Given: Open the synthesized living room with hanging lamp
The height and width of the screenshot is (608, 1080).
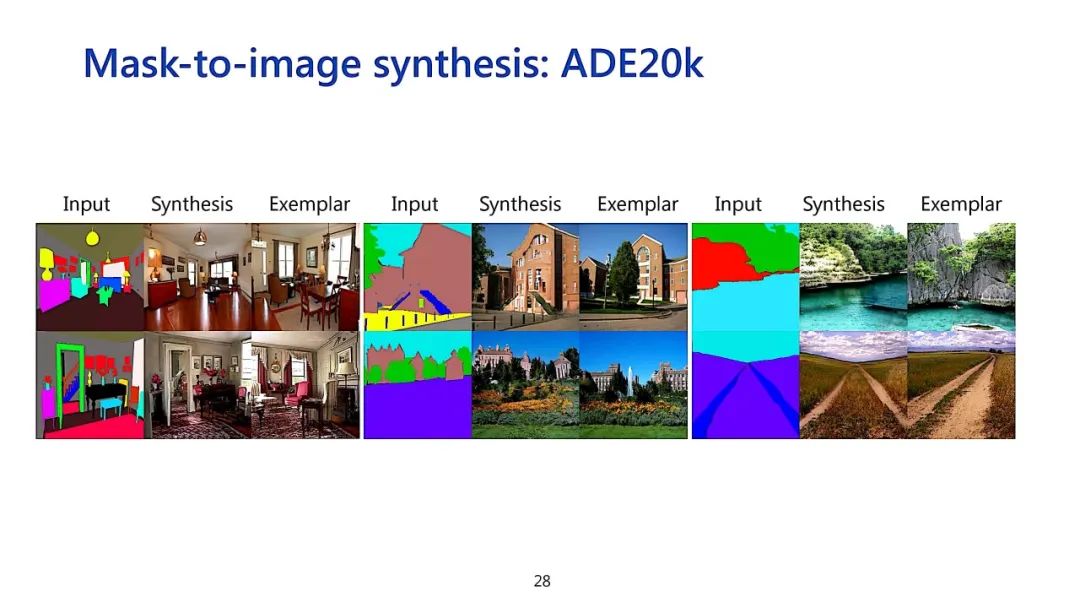Looking at the screenshot, I should pyautogui.click(x=198, y=277).
